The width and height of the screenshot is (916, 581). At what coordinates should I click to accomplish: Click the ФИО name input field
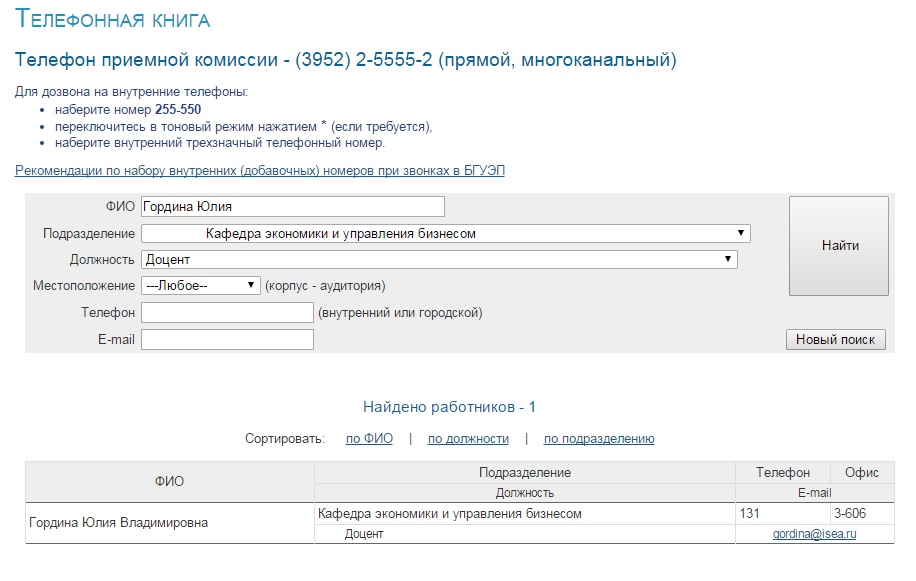click(292, 207)
